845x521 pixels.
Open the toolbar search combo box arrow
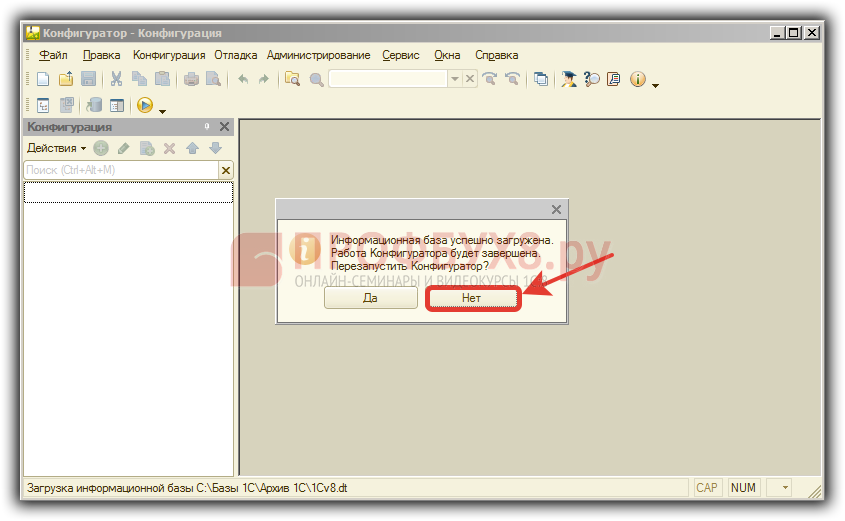point(455,80)
